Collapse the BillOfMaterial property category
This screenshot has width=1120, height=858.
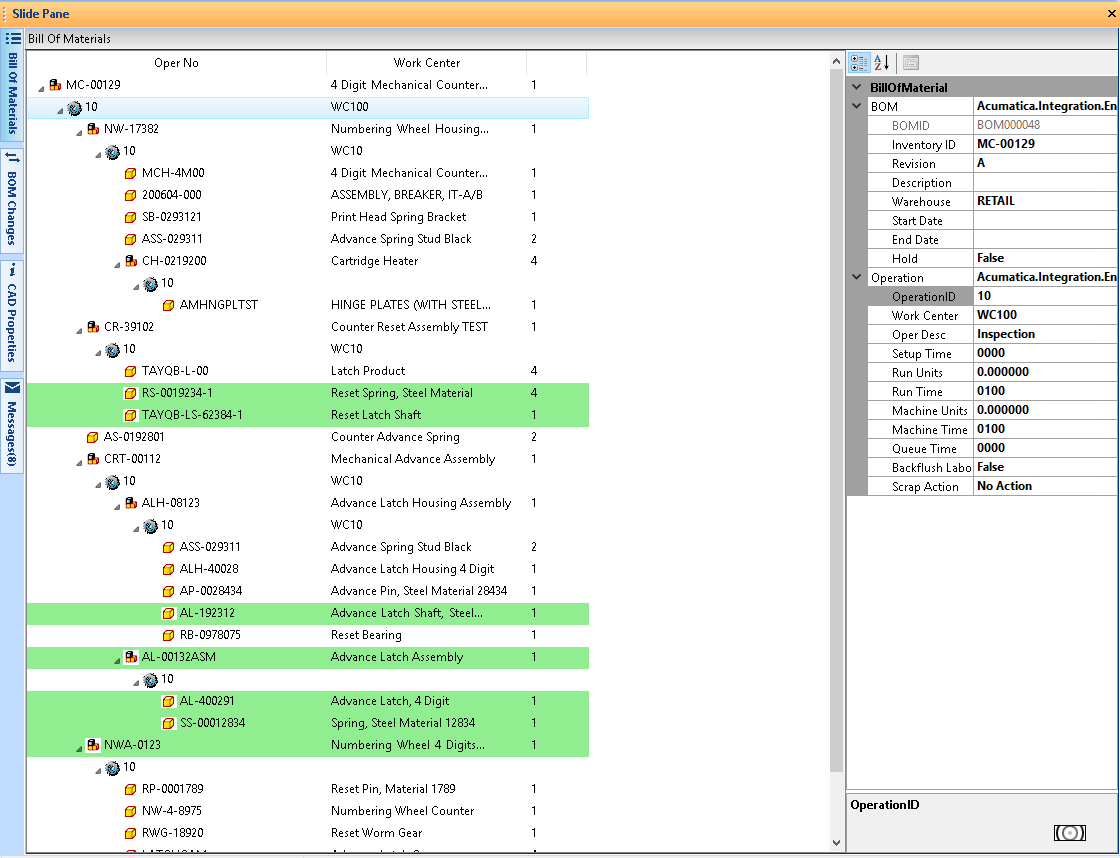856,87
